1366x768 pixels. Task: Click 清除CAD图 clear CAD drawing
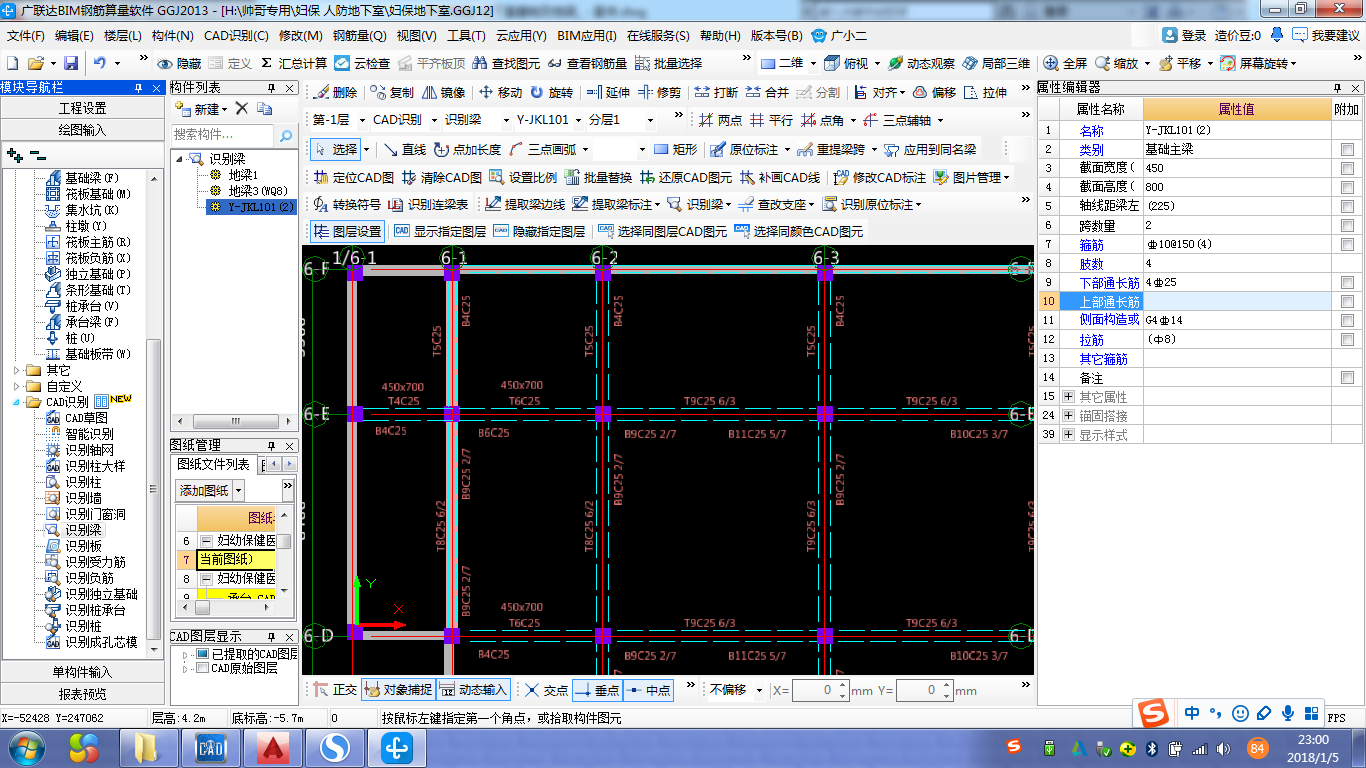click(x=441, y=177)
